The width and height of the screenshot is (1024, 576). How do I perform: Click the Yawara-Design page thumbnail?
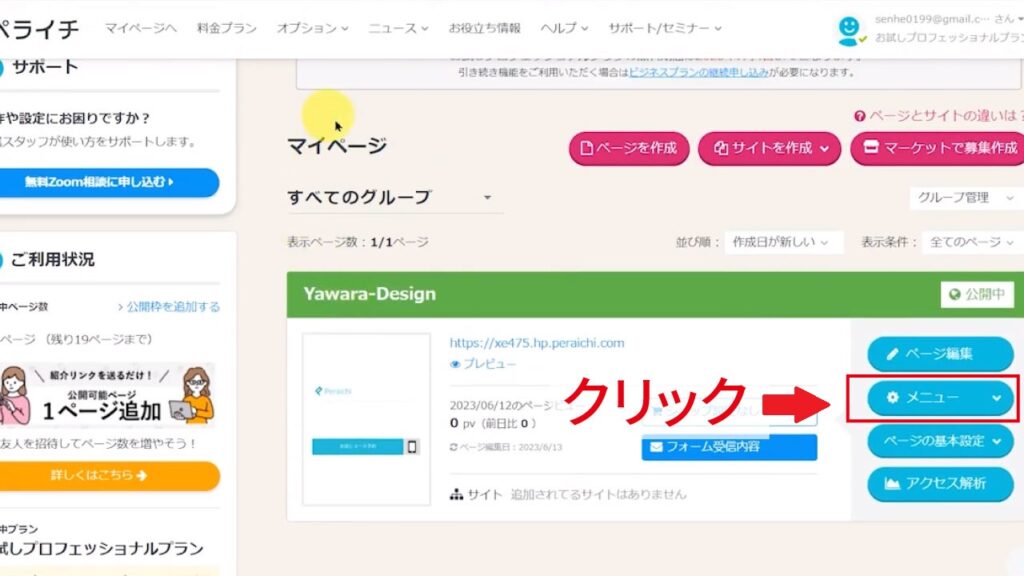pos(366,419)
